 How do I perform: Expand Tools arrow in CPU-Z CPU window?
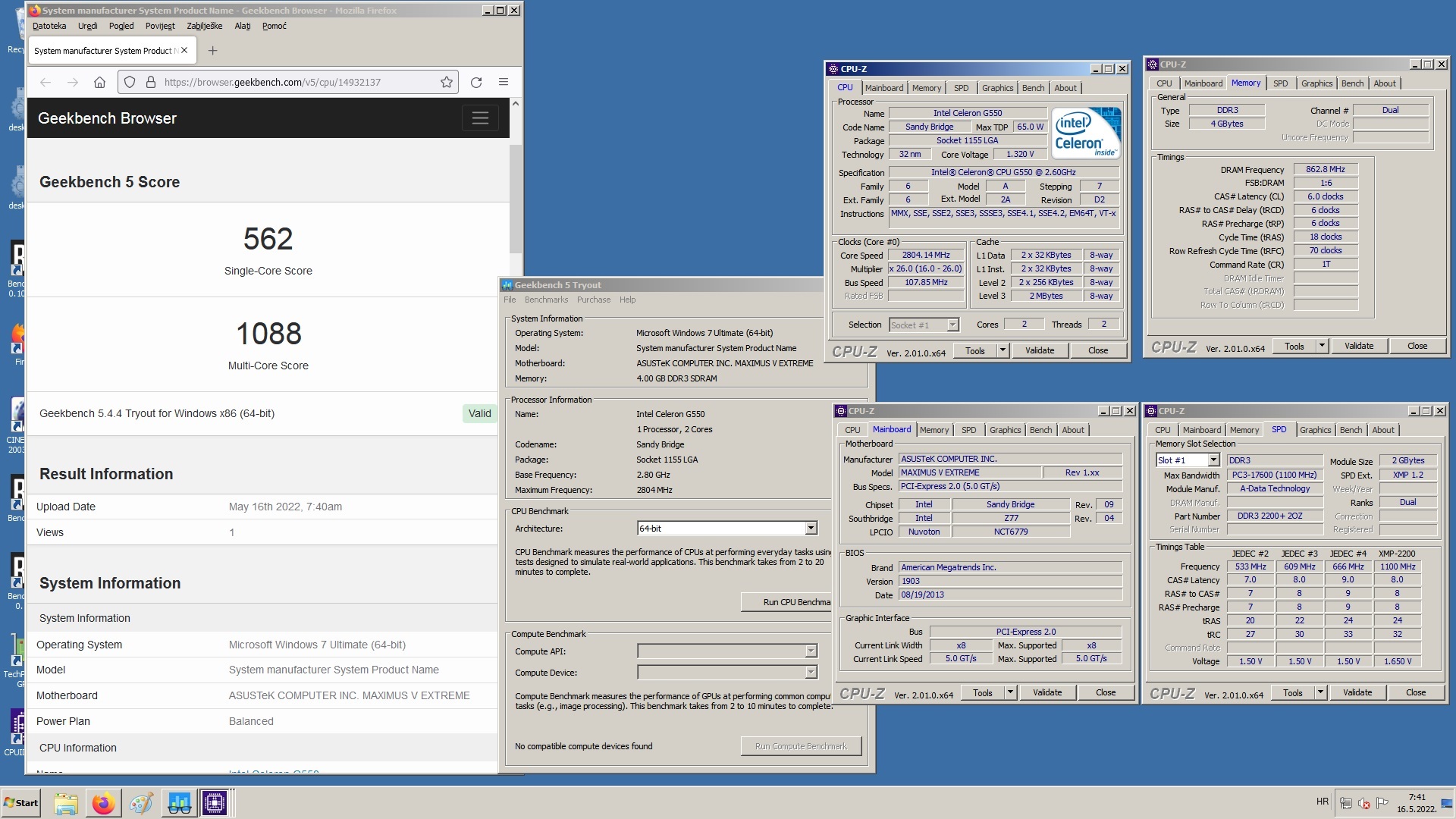[x=1003, y=350]
